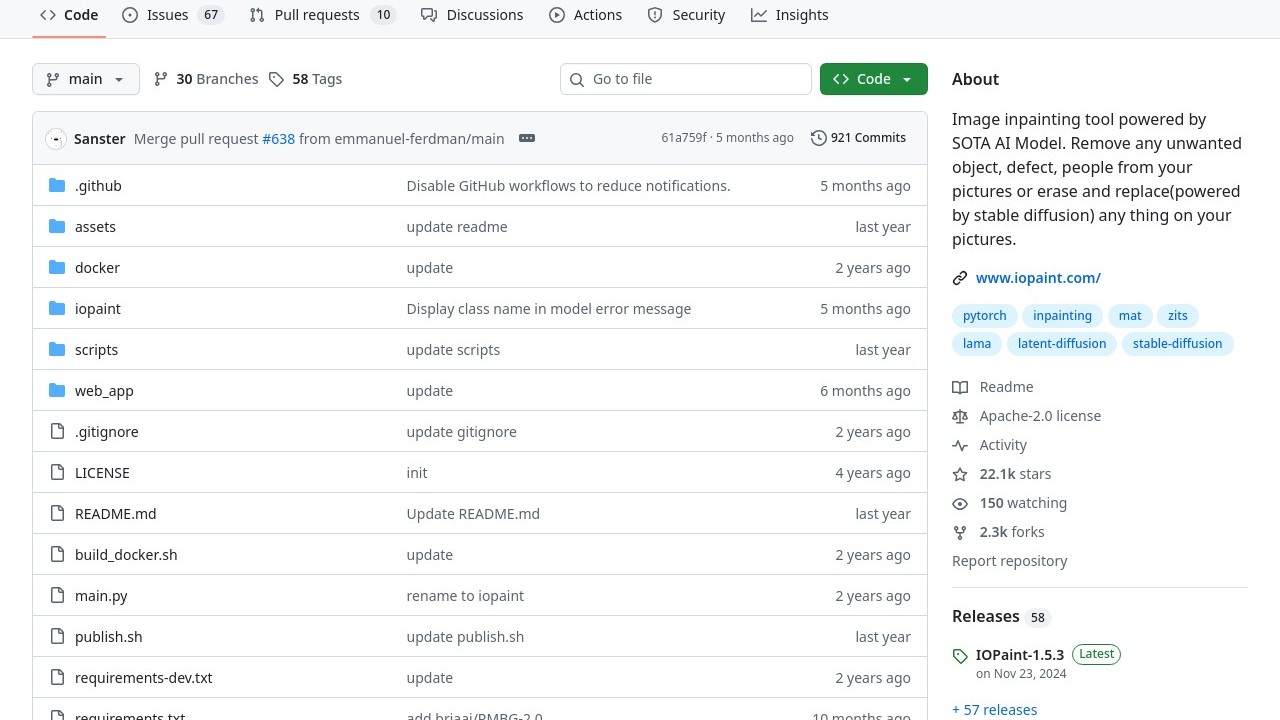This screenshot has width=1280, height=720.
Task: Open the main branch dropdown
Action: tap(86, 79)
